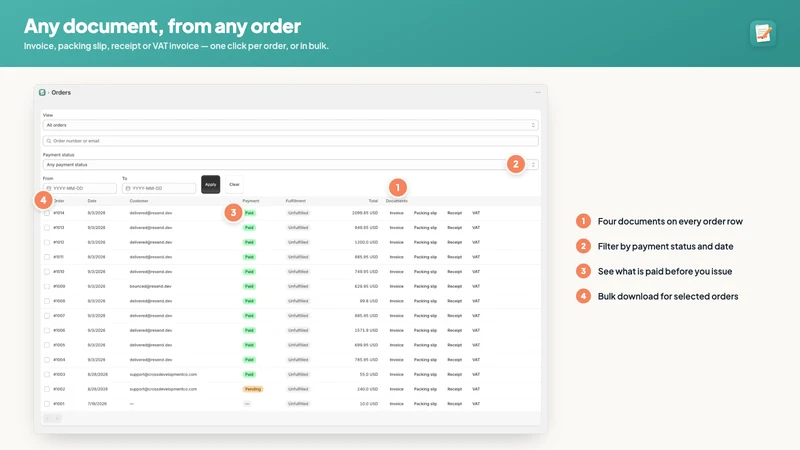
Task: Open VAT document for order #1007
Action: coord(476,316)
